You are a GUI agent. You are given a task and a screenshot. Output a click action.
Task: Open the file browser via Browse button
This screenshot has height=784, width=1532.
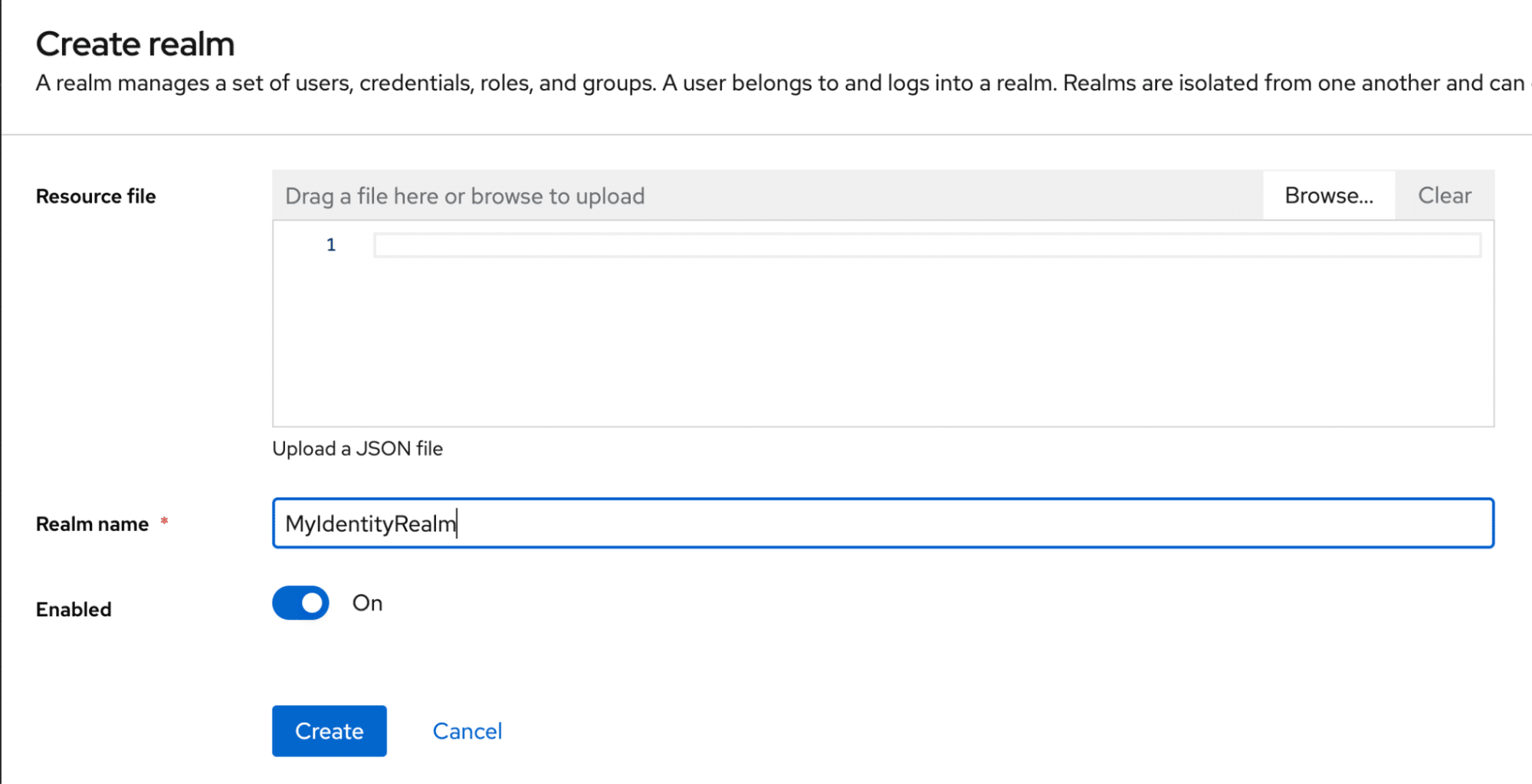1328,195
